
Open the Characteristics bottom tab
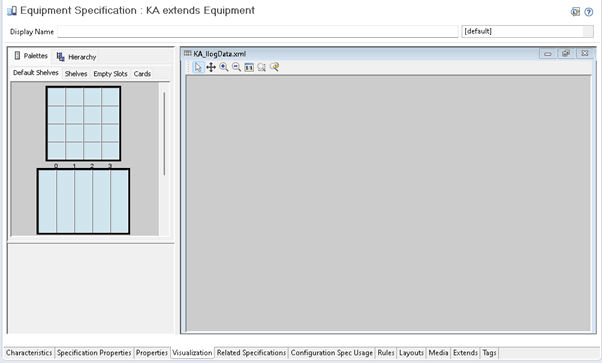coord(29,353)
